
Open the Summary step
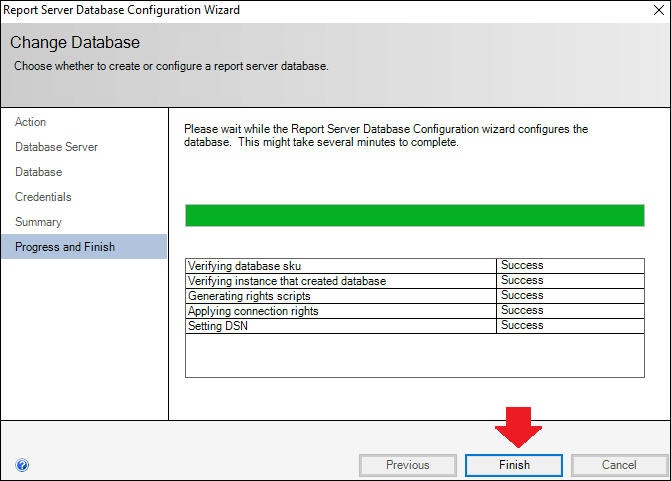39,222
